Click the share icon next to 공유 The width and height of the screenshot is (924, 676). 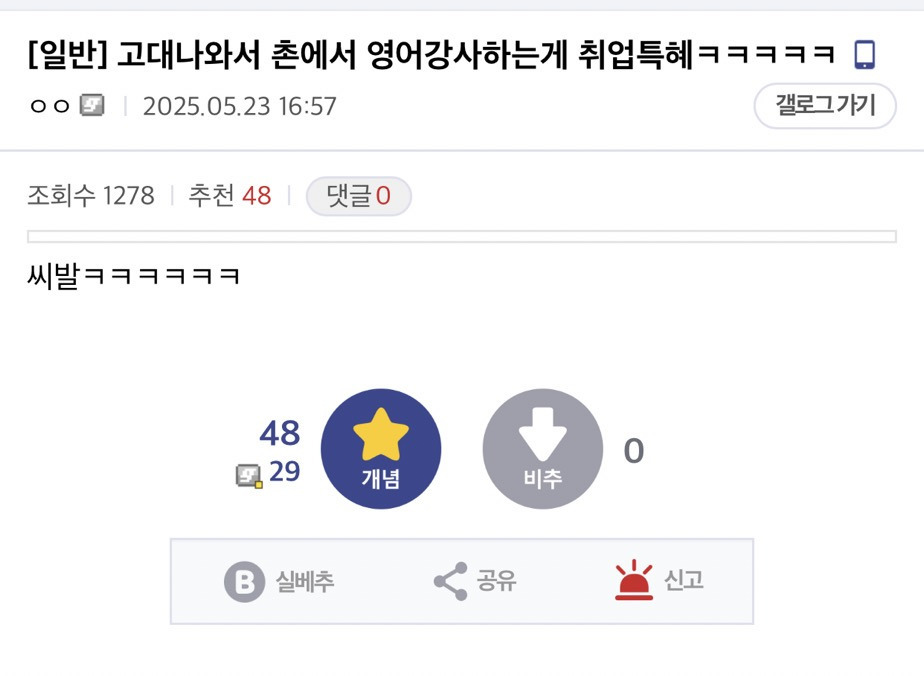pos(451,581)
